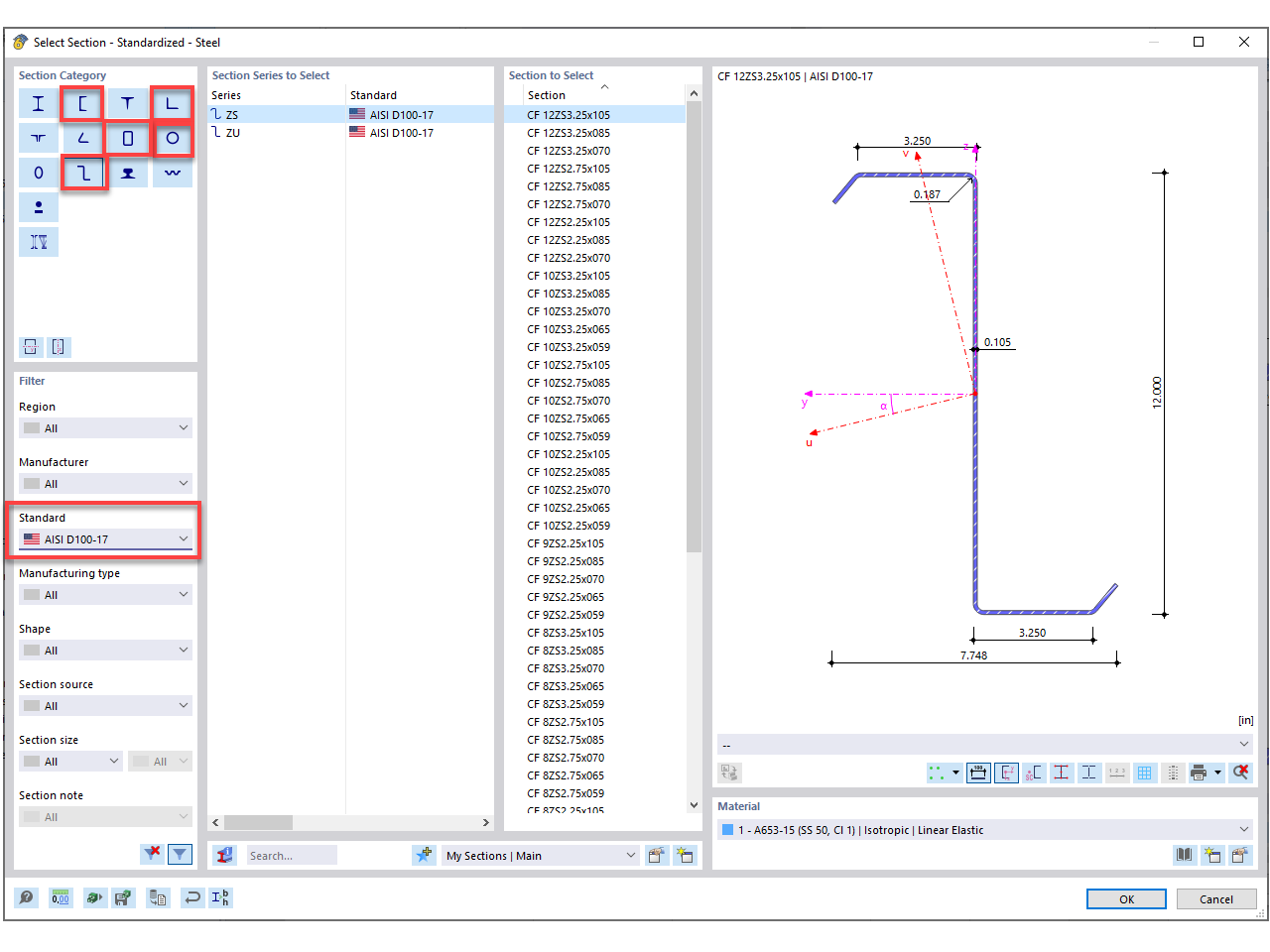Select the T-section category icon
This screenshot has height=952, width=1270.
pyautogui.click(x=127, y=103)
